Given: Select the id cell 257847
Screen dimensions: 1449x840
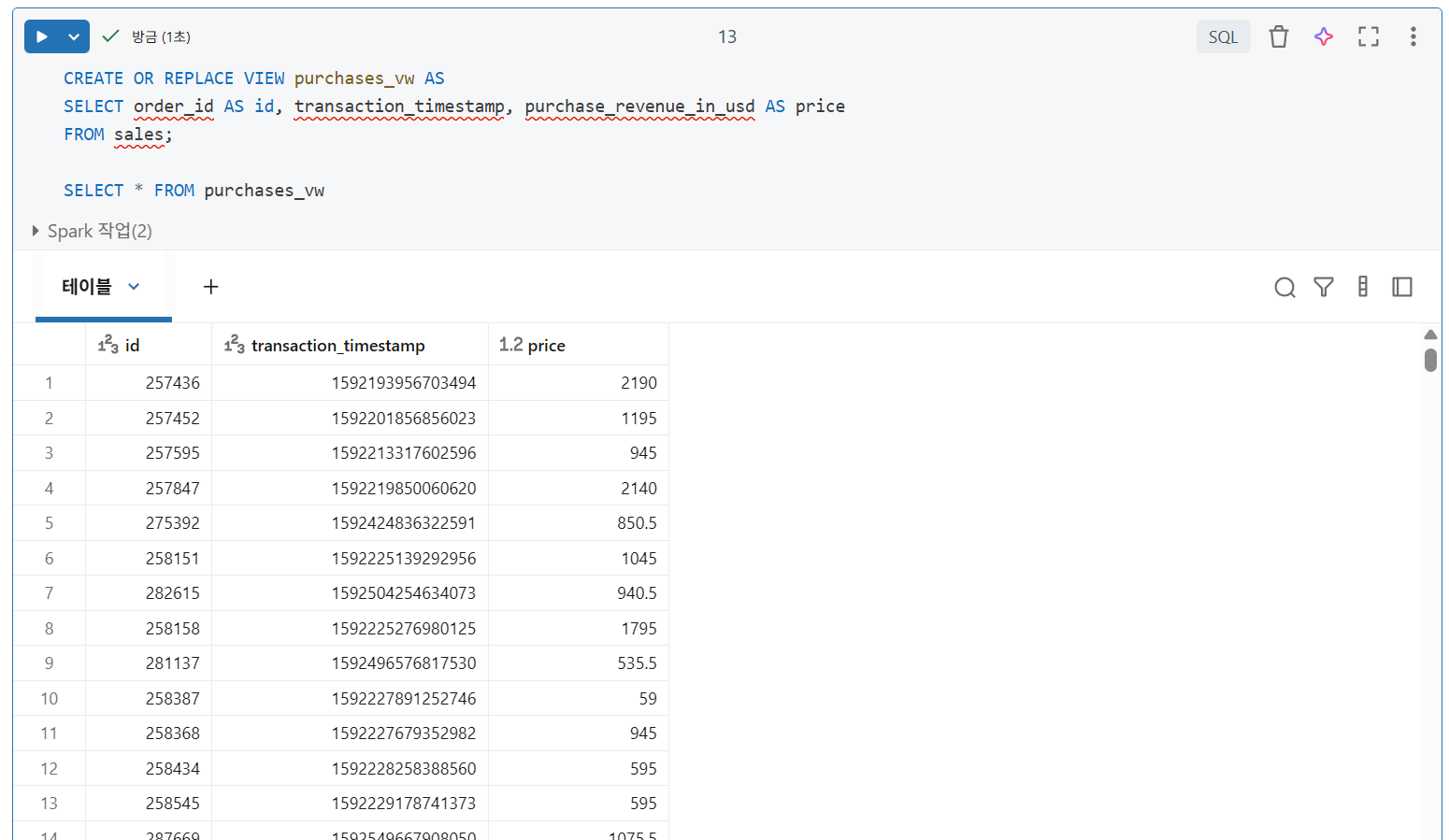Looking at the screenshot, I should [149, 488].
